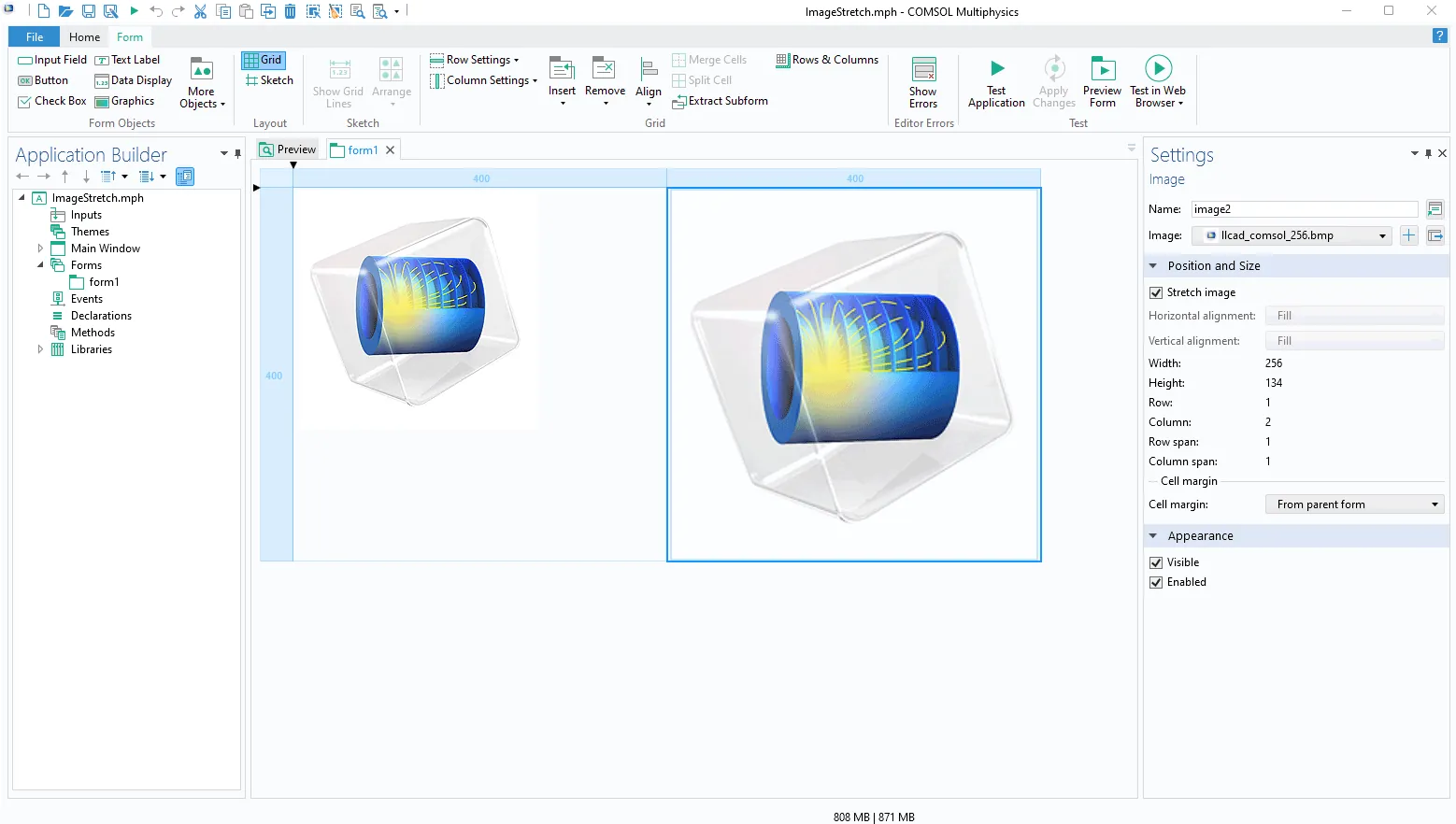Open the File menu
The image size is (1456, 824).
(x=35, y=37)
